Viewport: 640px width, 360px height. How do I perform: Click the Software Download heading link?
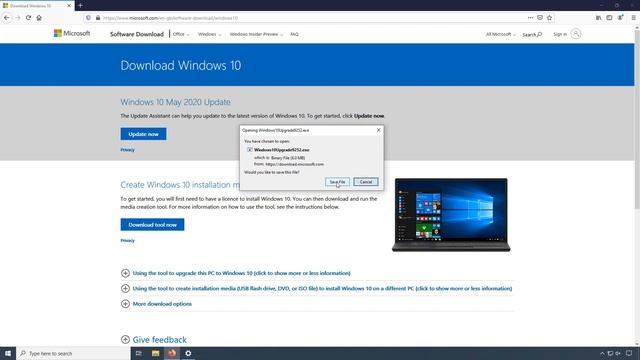[137, 34]
